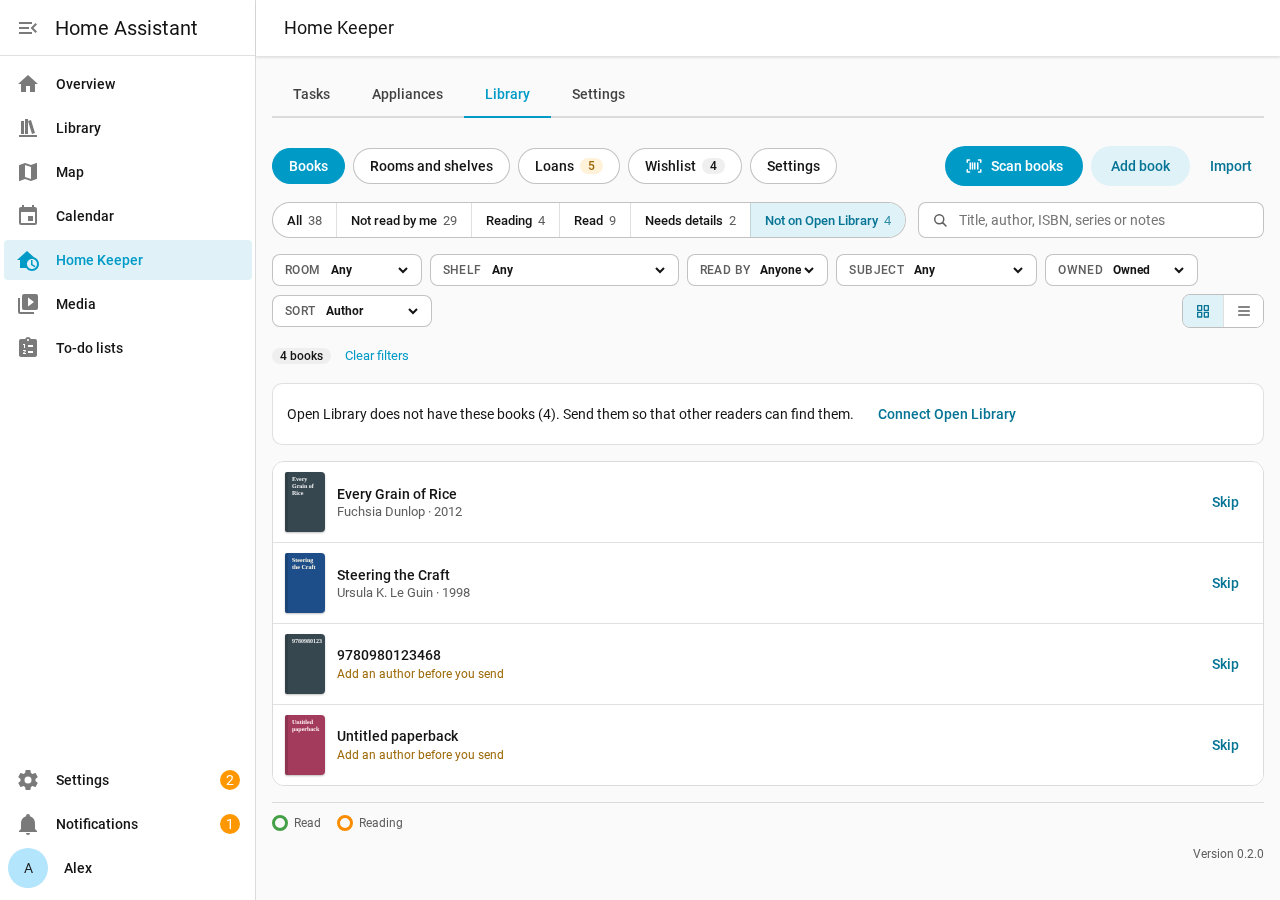Click the Add book button
The width and height of the screenshot is (1280, 900).
[1140, 166]
